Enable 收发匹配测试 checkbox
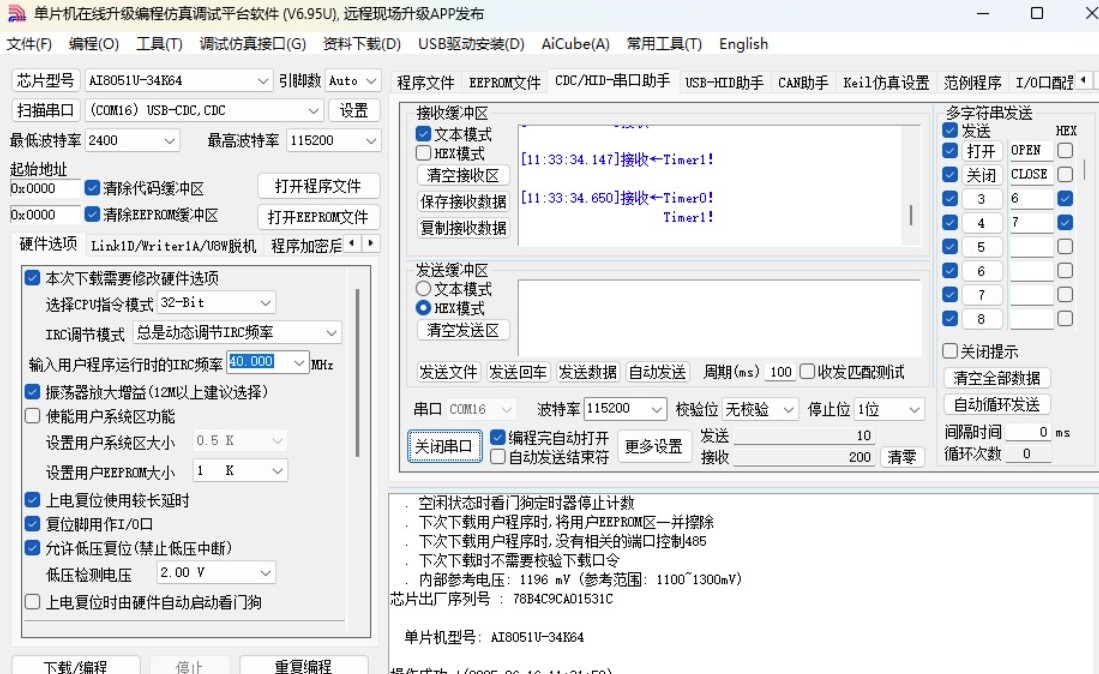 click(807, 371)
